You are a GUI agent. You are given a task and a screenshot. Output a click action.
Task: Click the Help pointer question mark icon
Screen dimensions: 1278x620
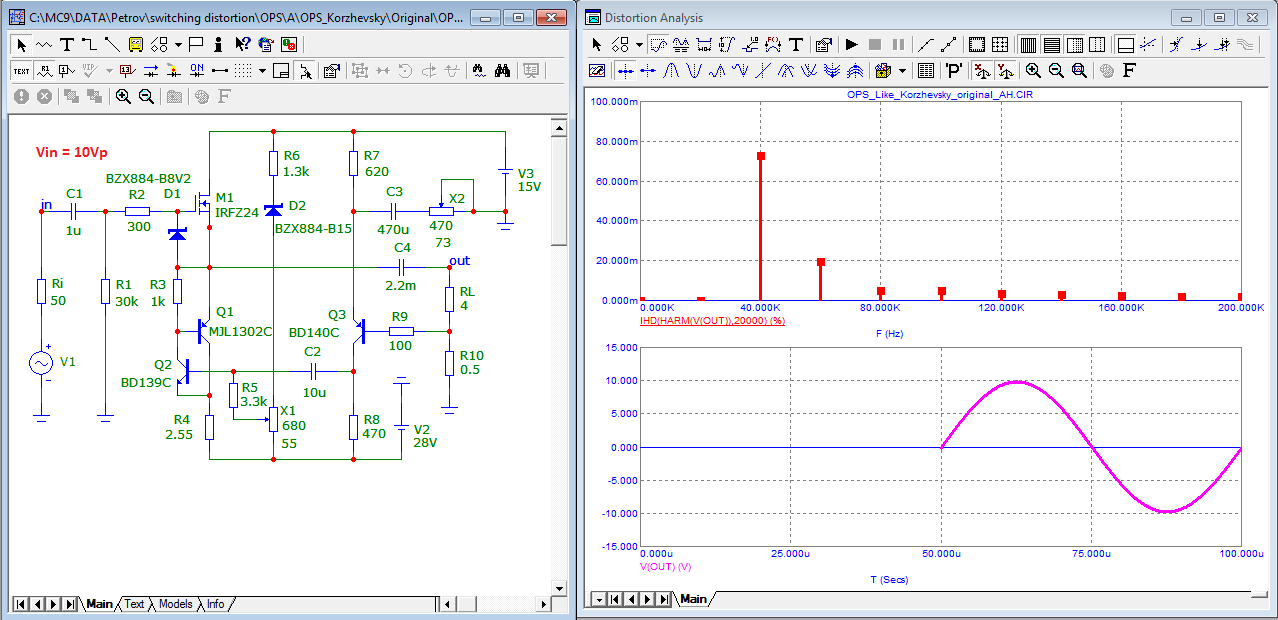tap(242, 44)
